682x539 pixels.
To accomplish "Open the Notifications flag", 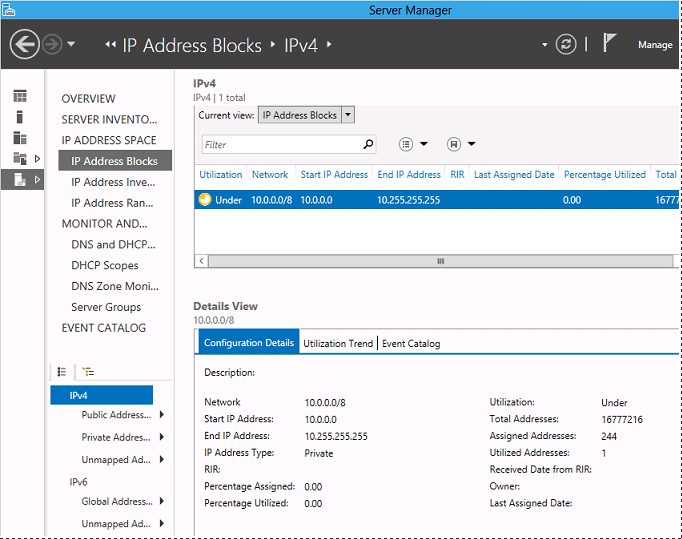I will pos(611,44).
